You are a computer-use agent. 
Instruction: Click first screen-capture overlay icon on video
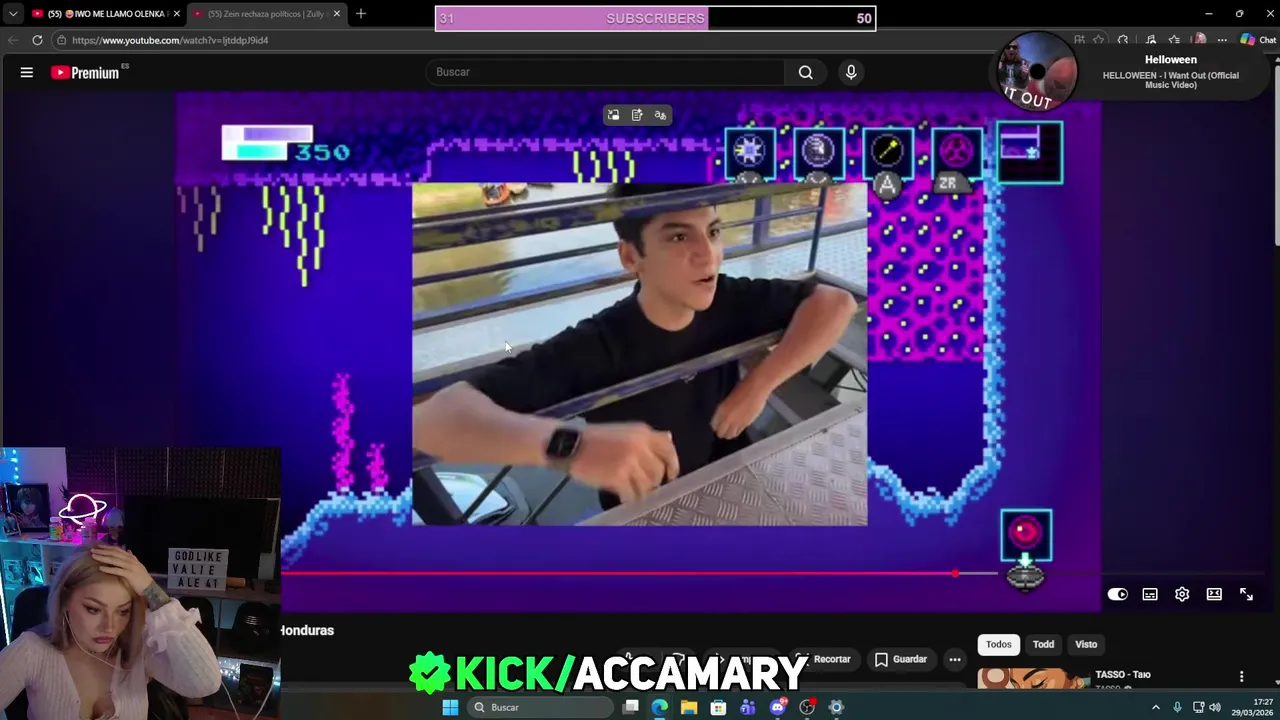pyautogui.click(x=613, y=115)
